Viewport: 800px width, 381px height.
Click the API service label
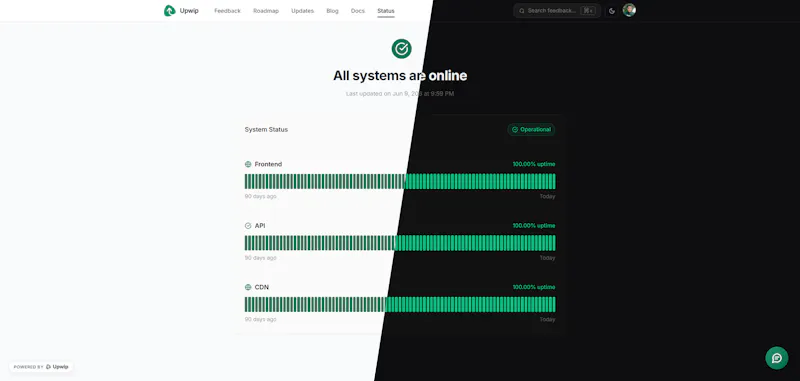260,225
